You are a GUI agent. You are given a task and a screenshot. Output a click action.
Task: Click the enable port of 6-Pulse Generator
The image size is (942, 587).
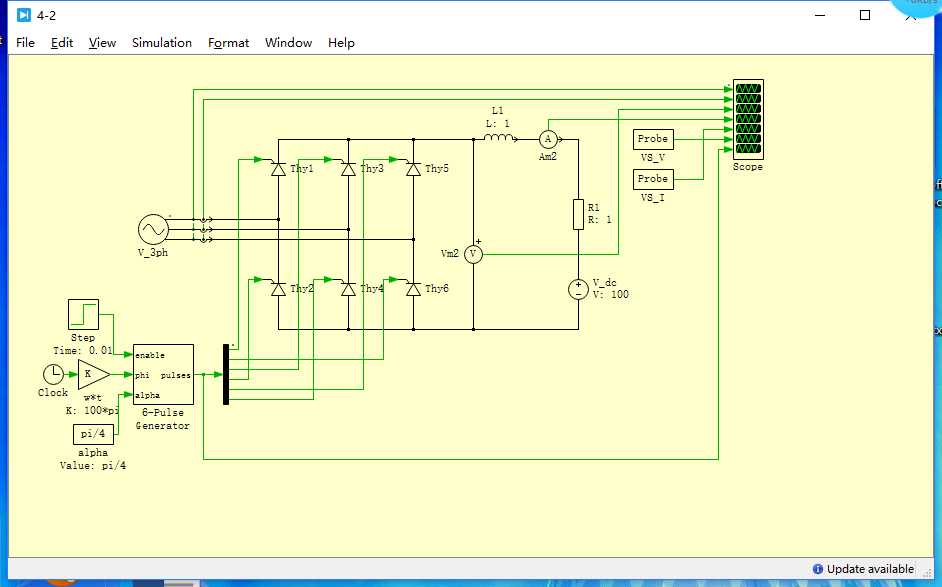150,355
